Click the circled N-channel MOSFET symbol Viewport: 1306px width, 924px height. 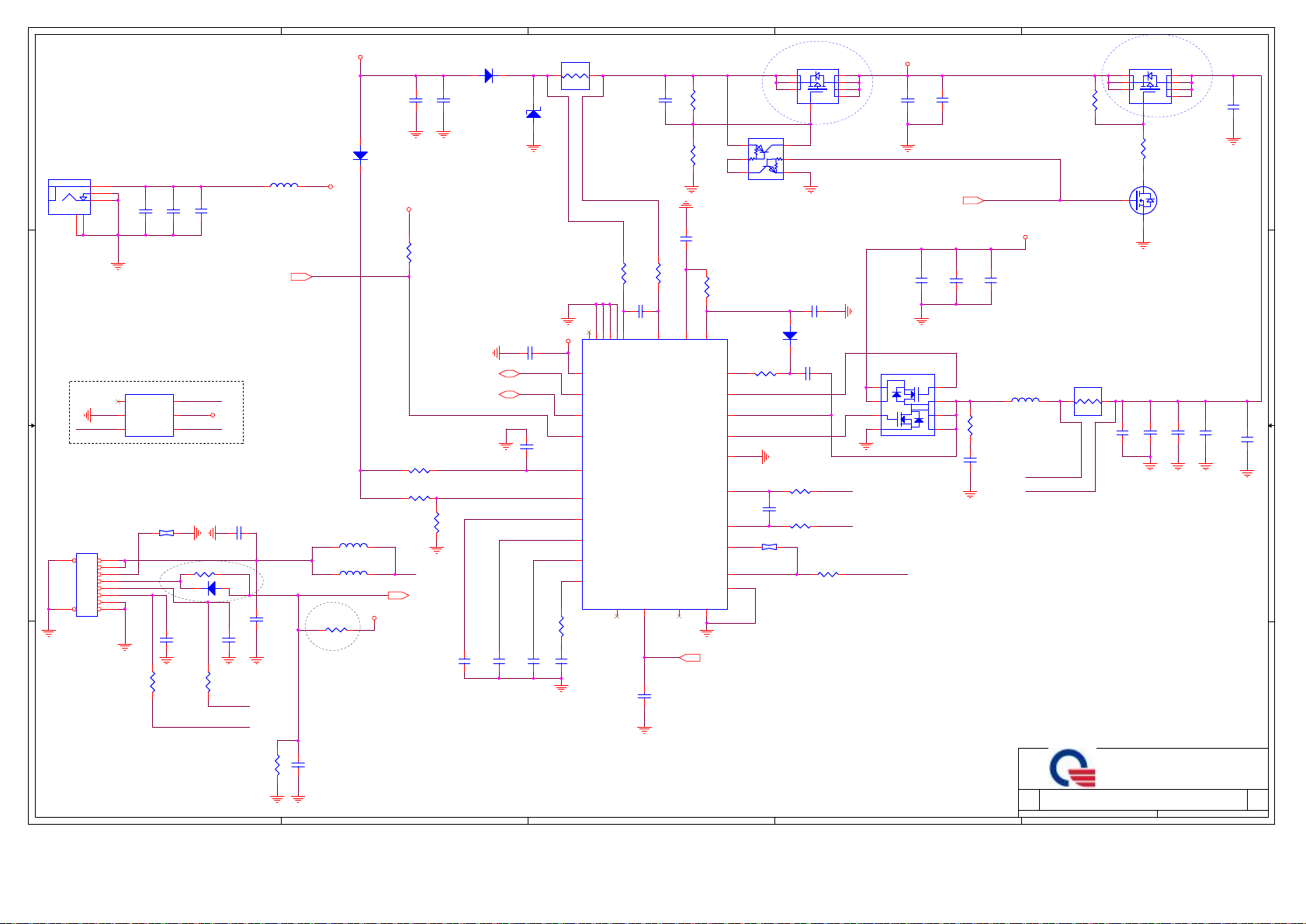[1143, 200]
